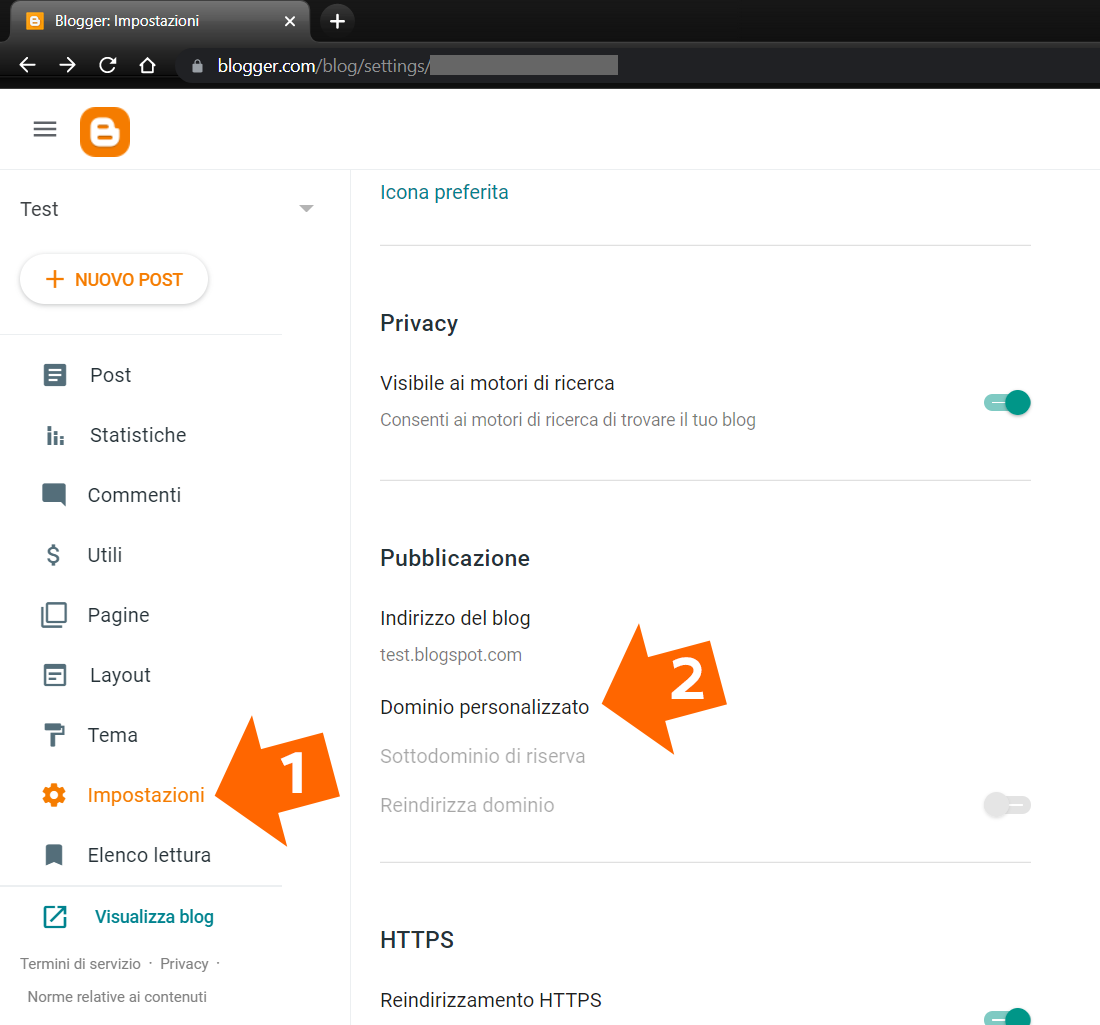Click the Blogger favicon on the tab
The height and width of the screenshot is (1025, 1100).
34,21
